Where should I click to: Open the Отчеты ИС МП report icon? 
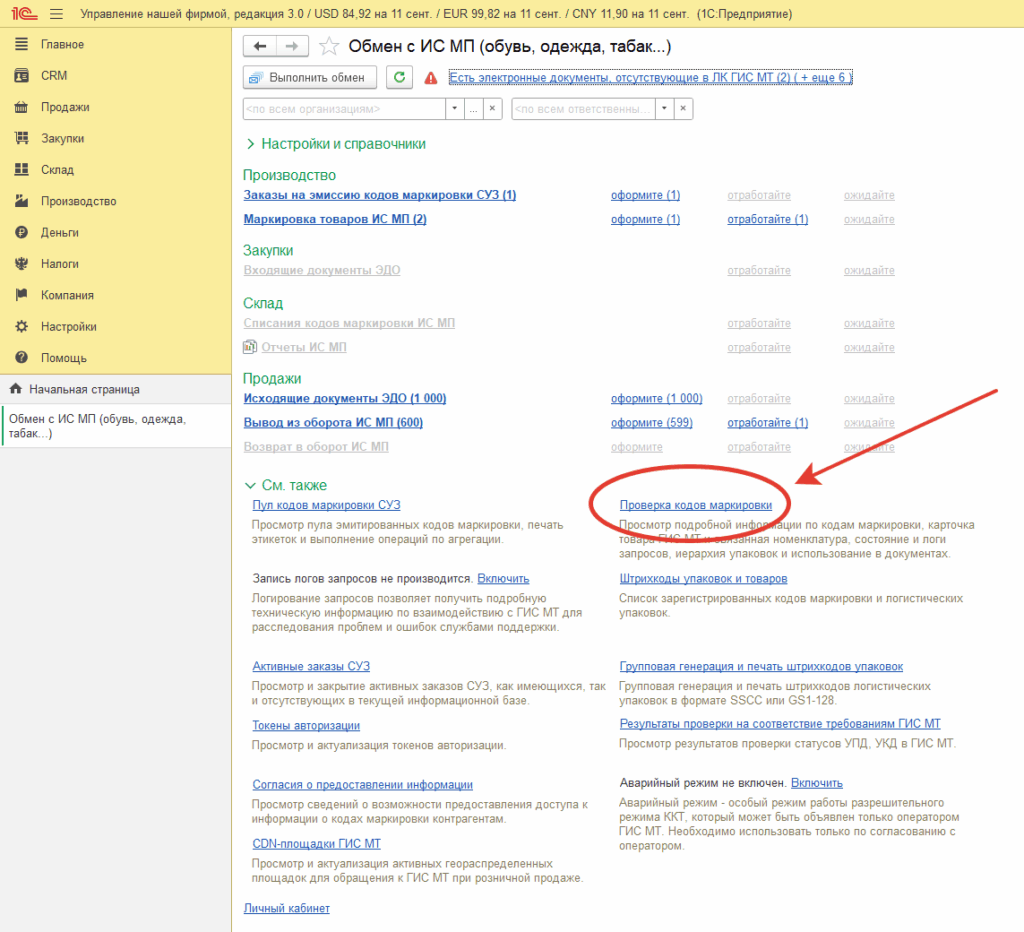click(249, 347)
